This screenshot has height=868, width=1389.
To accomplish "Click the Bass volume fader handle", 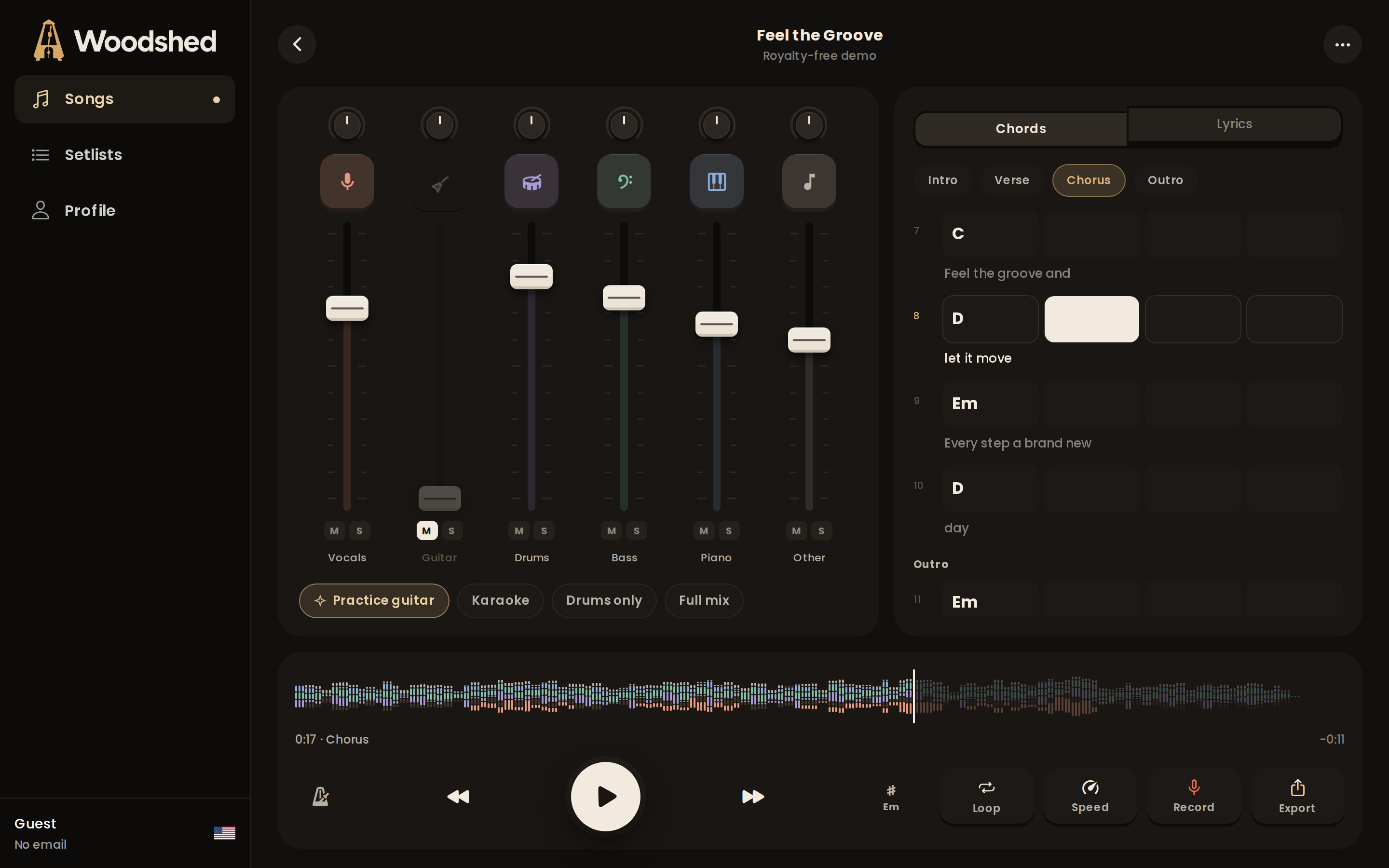I will click(624, 298).
